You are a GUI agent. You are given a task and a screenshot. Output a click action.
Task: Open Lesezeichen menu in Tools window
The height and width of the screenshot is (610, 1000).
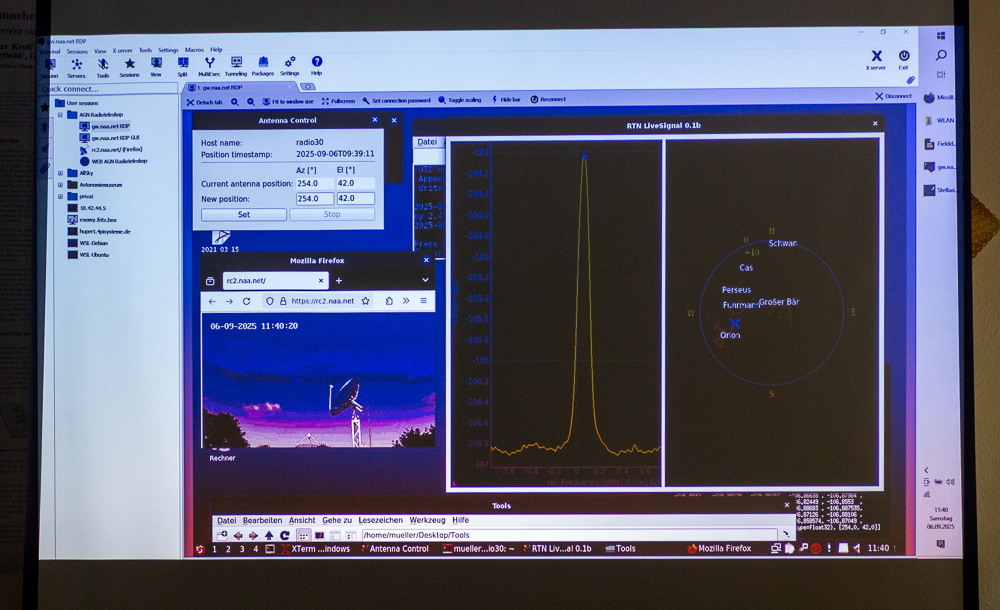click(x=379, y=520)
